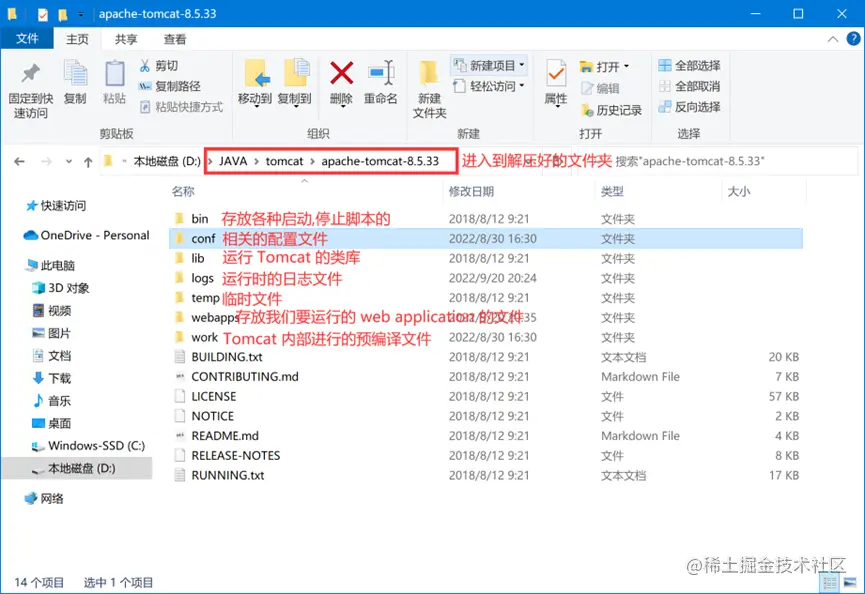Create a New folder from ribbon
Image resolution: width=865 pixels, height=594 pixels.
[429, 89]
